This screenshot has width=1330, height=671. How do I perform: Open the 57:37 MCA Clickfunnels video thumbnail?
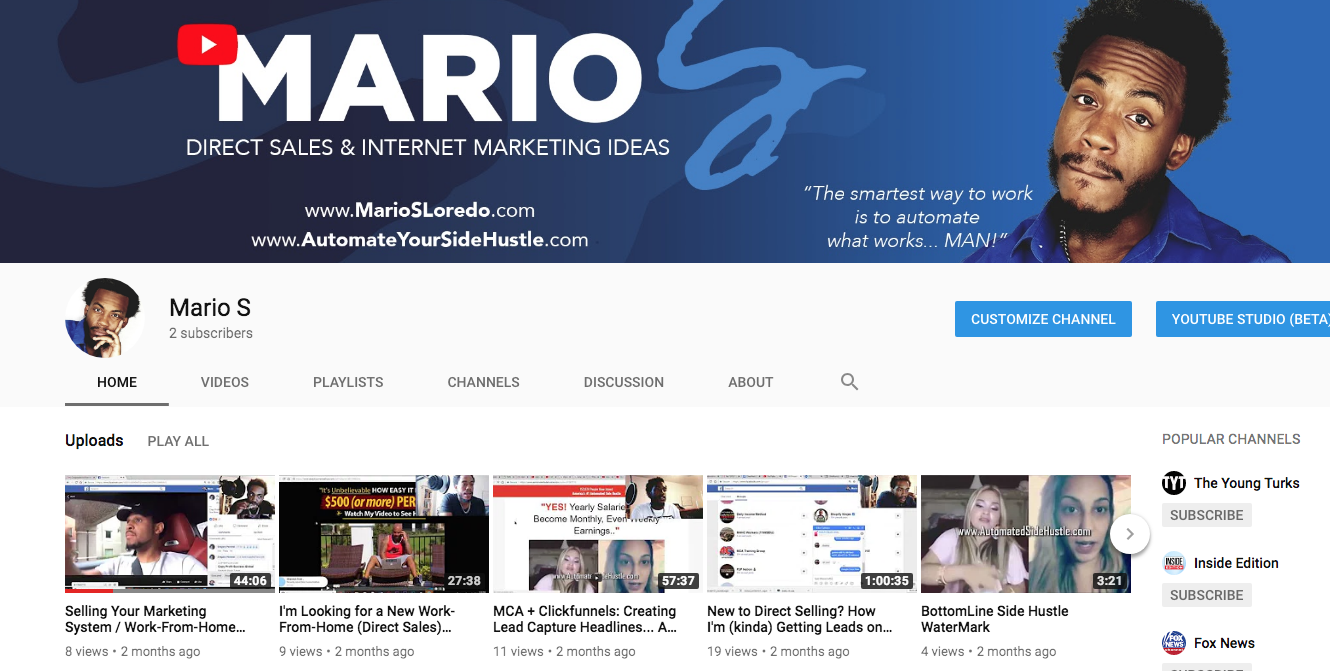point(598,534)
